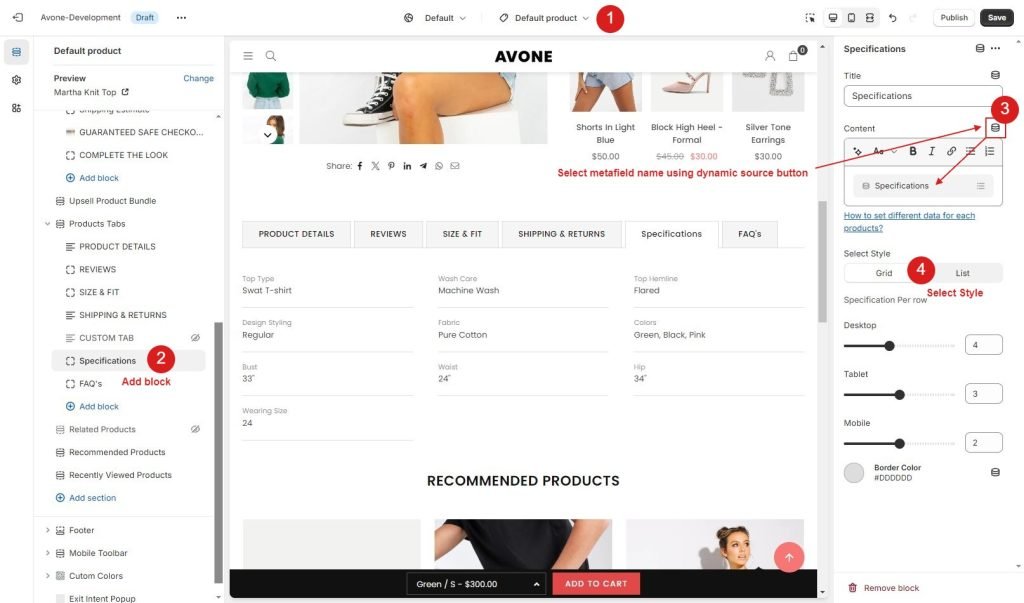Image resolution: width=1024 pixels, height=603 pixels.
Task: Expand the Footer section group
Action: click(x=47, y=530)
